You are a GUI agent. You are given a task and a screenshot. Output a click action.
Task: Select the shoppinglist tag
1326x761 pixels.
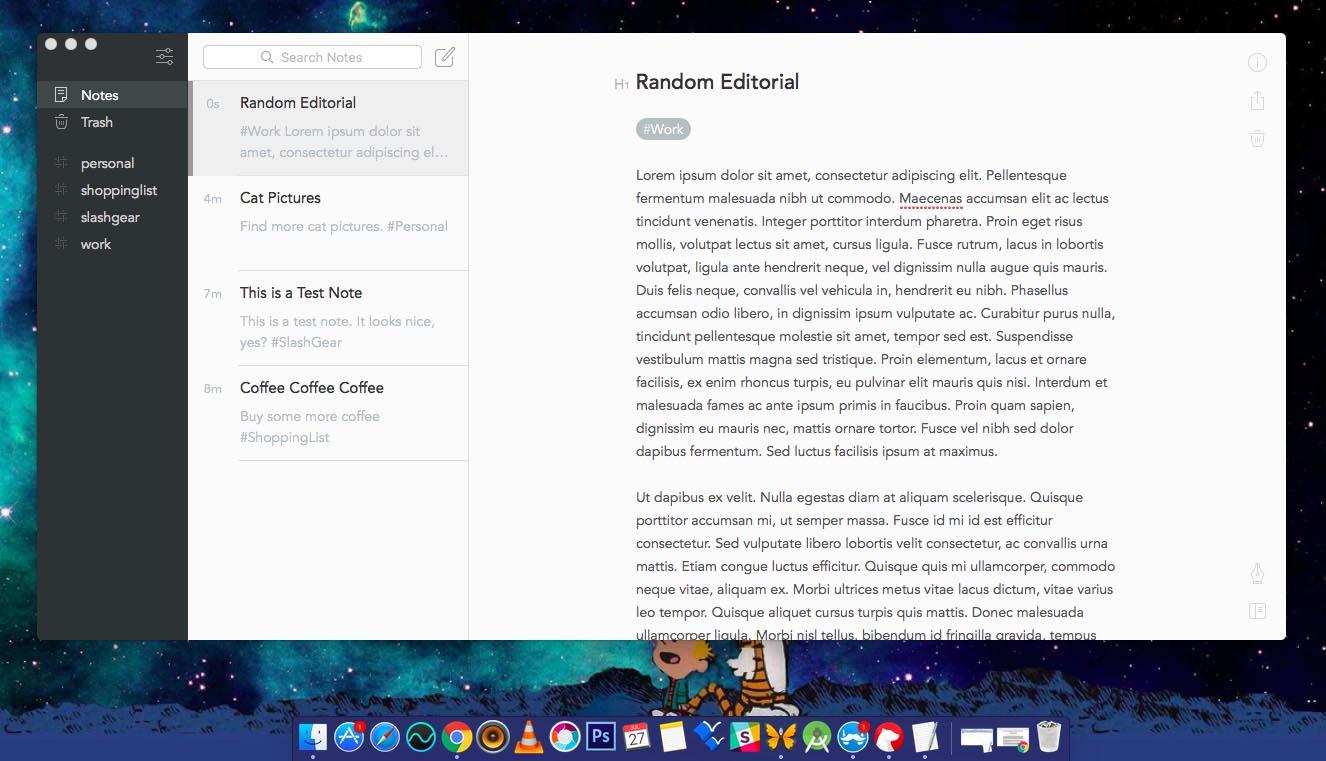(118, 190)
